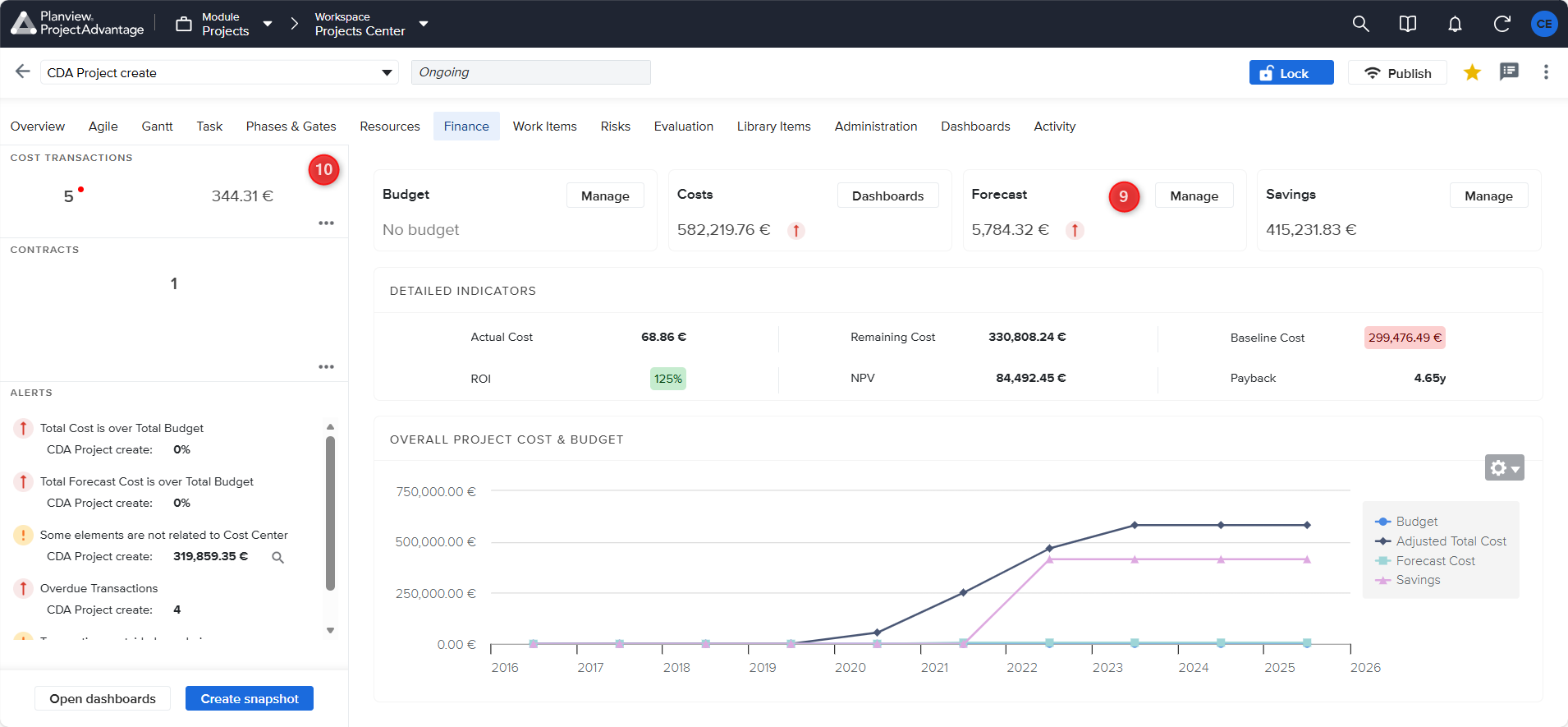Open the notifications bell
The image size is (1568, 727).
(1455, 24)
